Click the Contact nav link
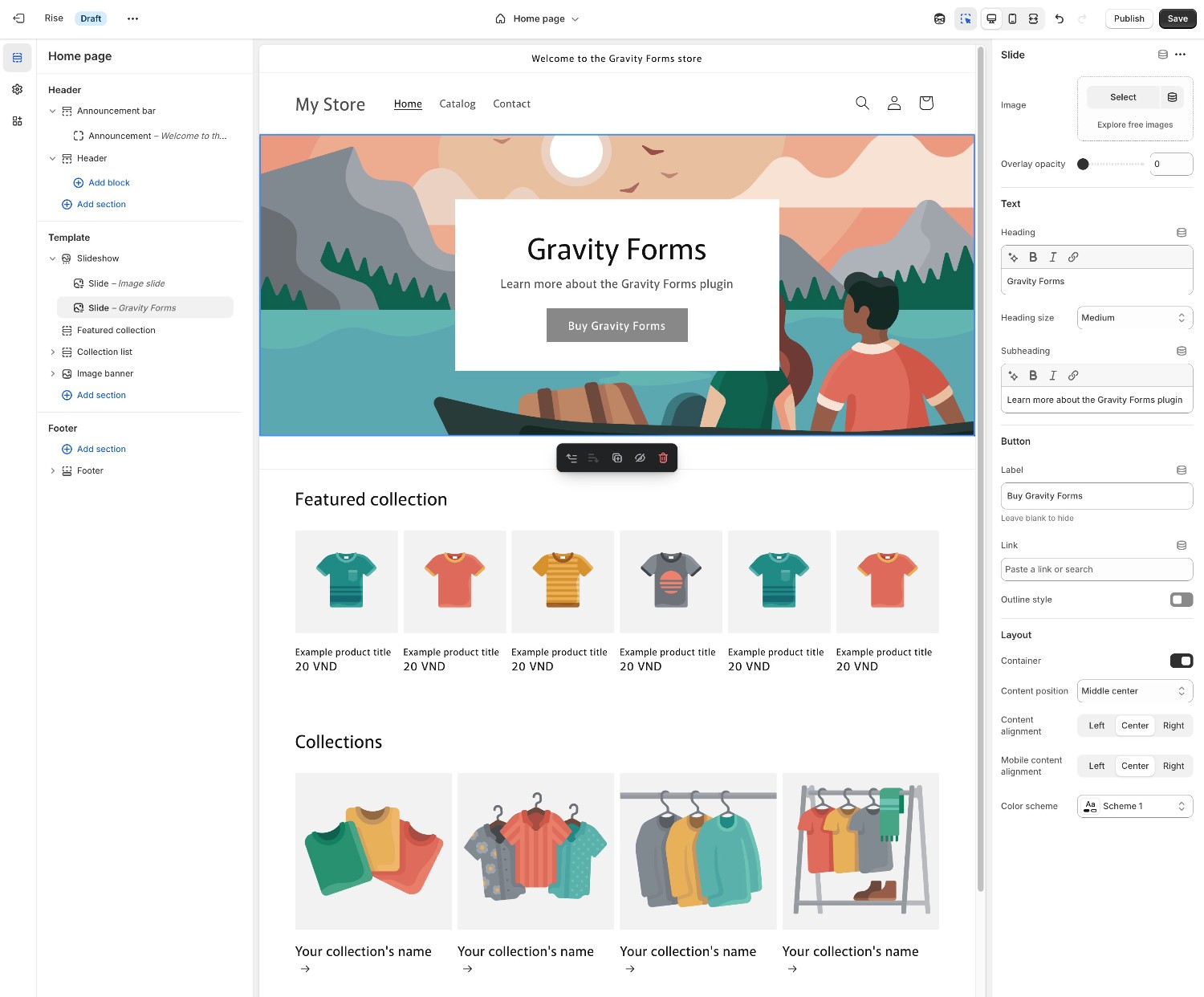This screenshot has height=997, width=1204. click(511, 104)
